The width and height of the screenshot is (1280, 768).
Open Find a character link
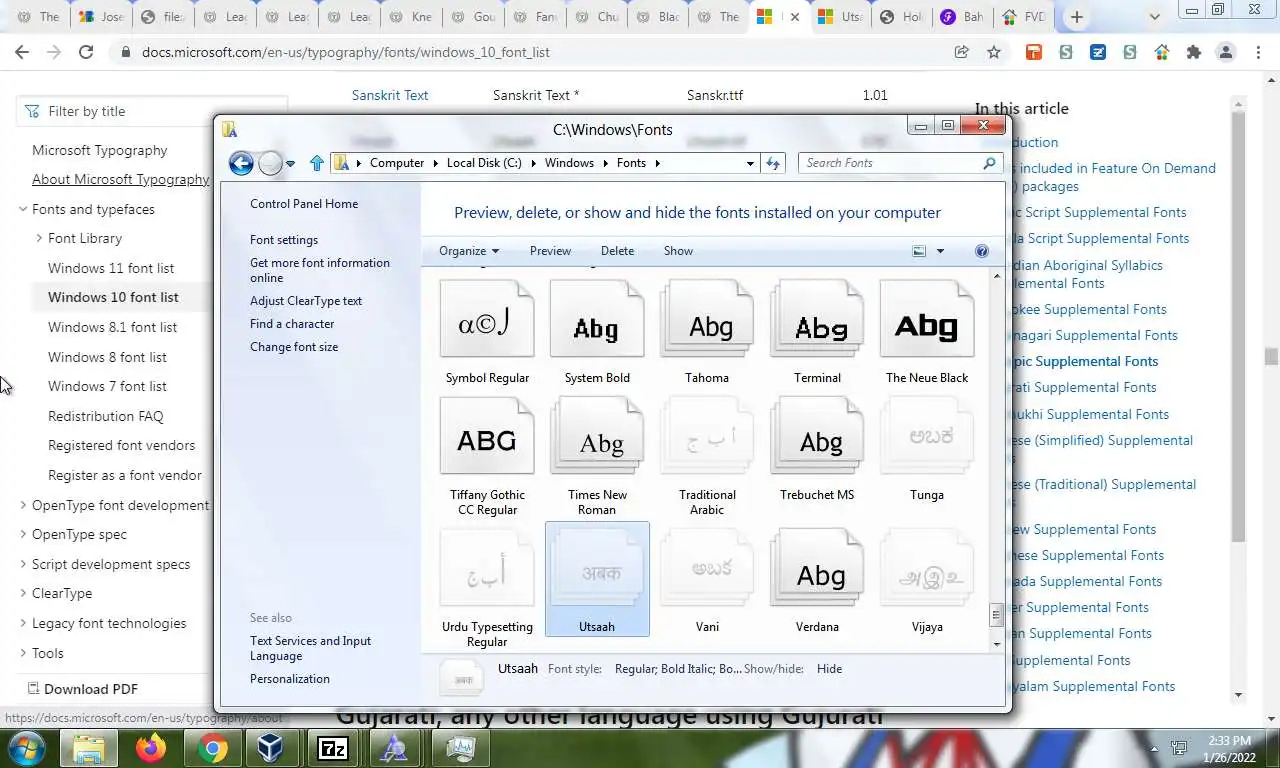(292, 324)
